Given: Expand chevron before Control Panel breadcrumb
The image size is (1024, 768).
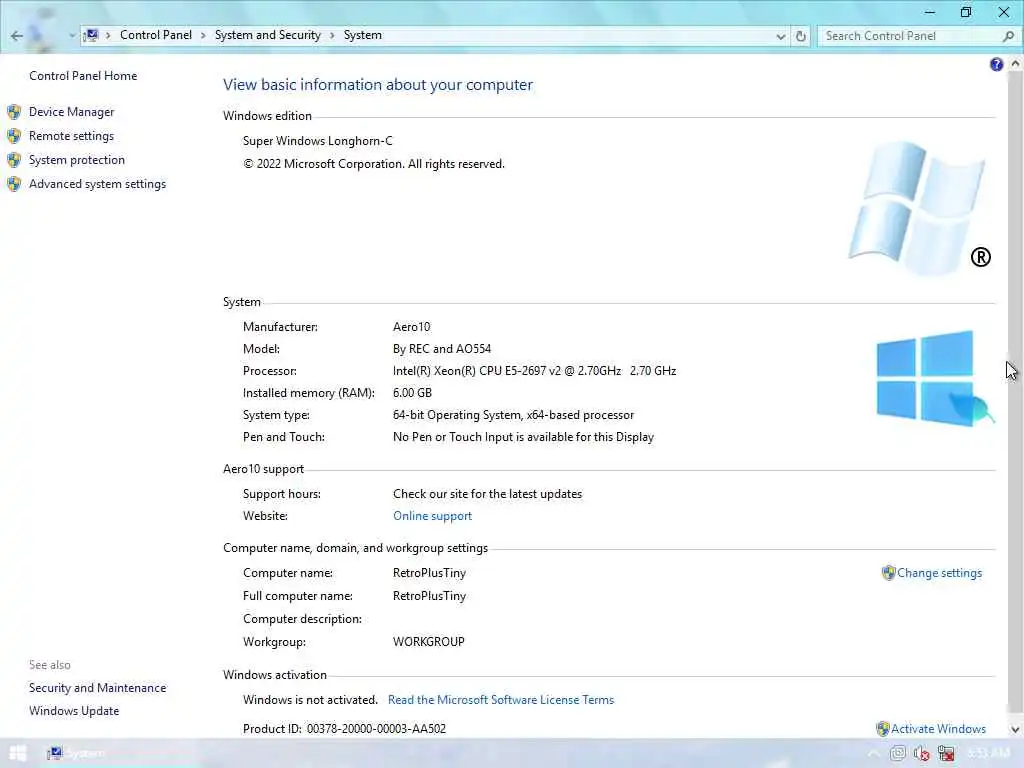Looking at the screenshot, I should (x=108, y=35).
